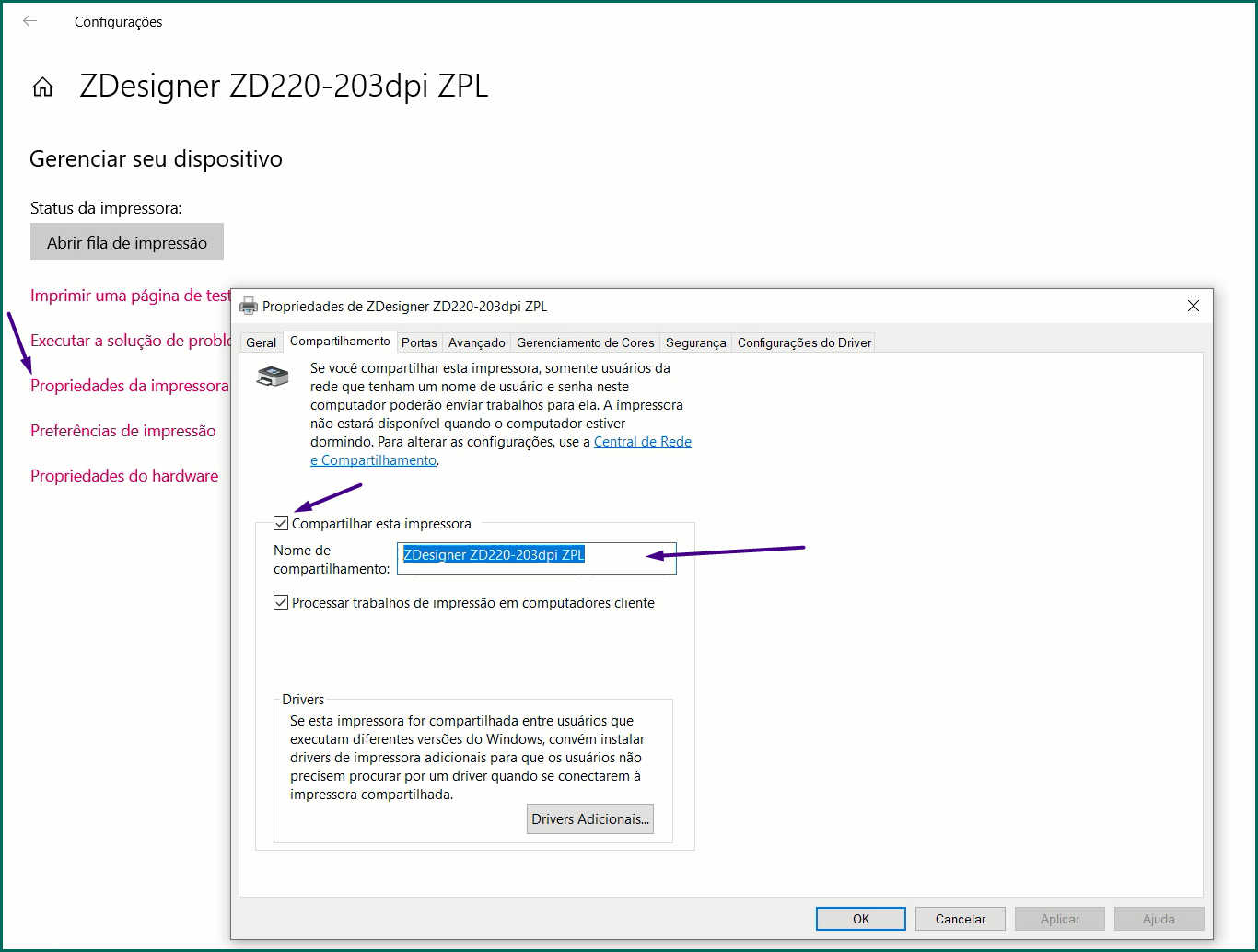Open Preferências de impressão link
Viewport: 1258px width, 952px height.
[123, 431]
